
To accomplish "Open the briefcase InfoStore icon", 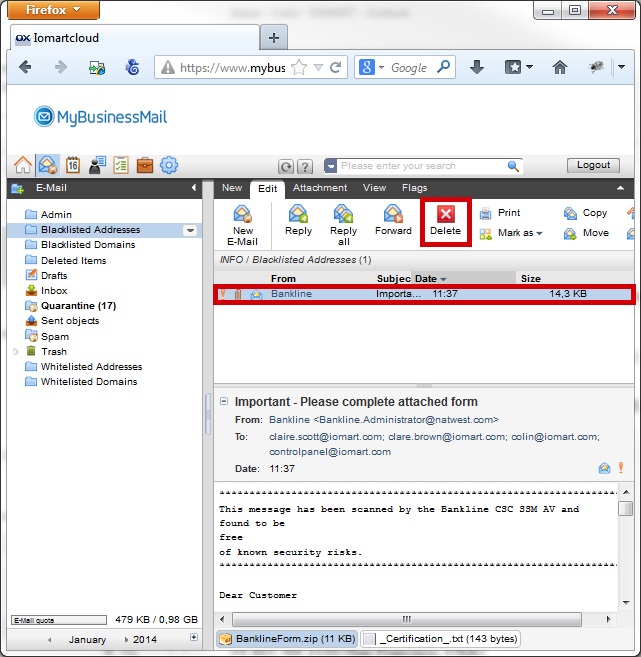I will point(145,165).
